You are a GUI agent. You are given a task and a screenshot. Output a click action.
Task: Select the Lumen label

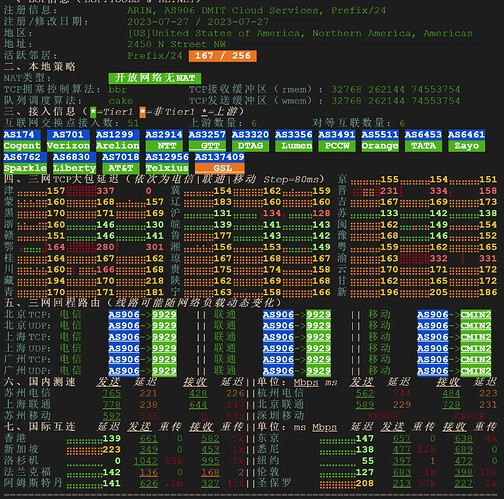[294, 146]
